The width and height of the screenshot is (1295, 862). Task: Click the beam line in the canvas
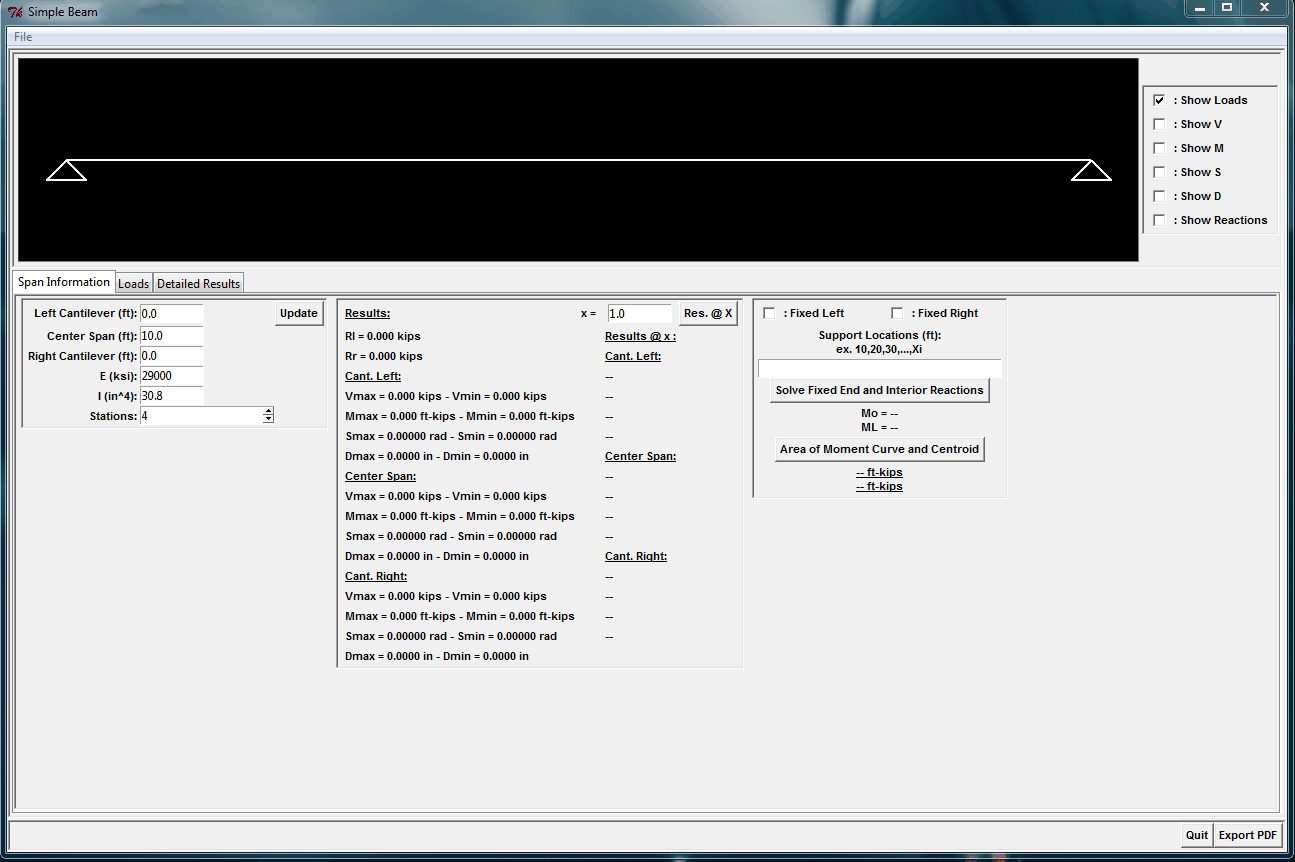[578, 160]
